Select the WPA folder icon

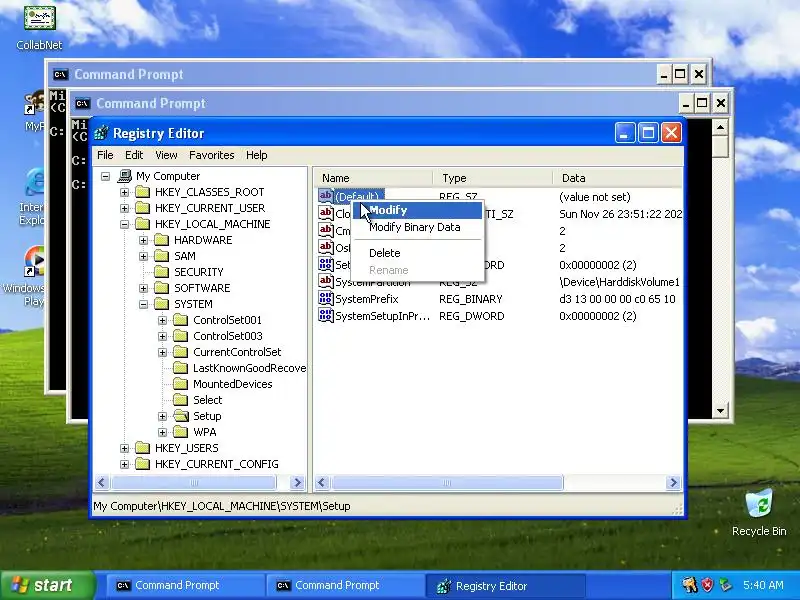(181, 432)
